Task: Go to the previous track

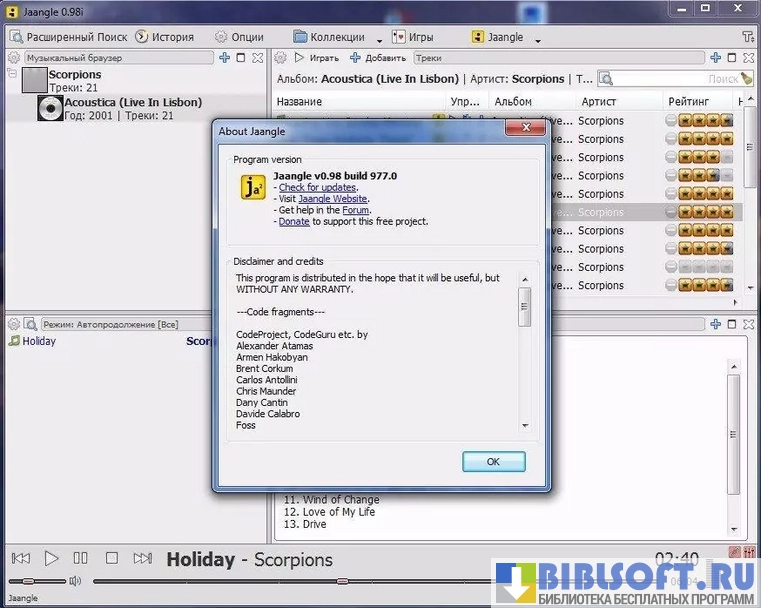Action: click(20, 558)
